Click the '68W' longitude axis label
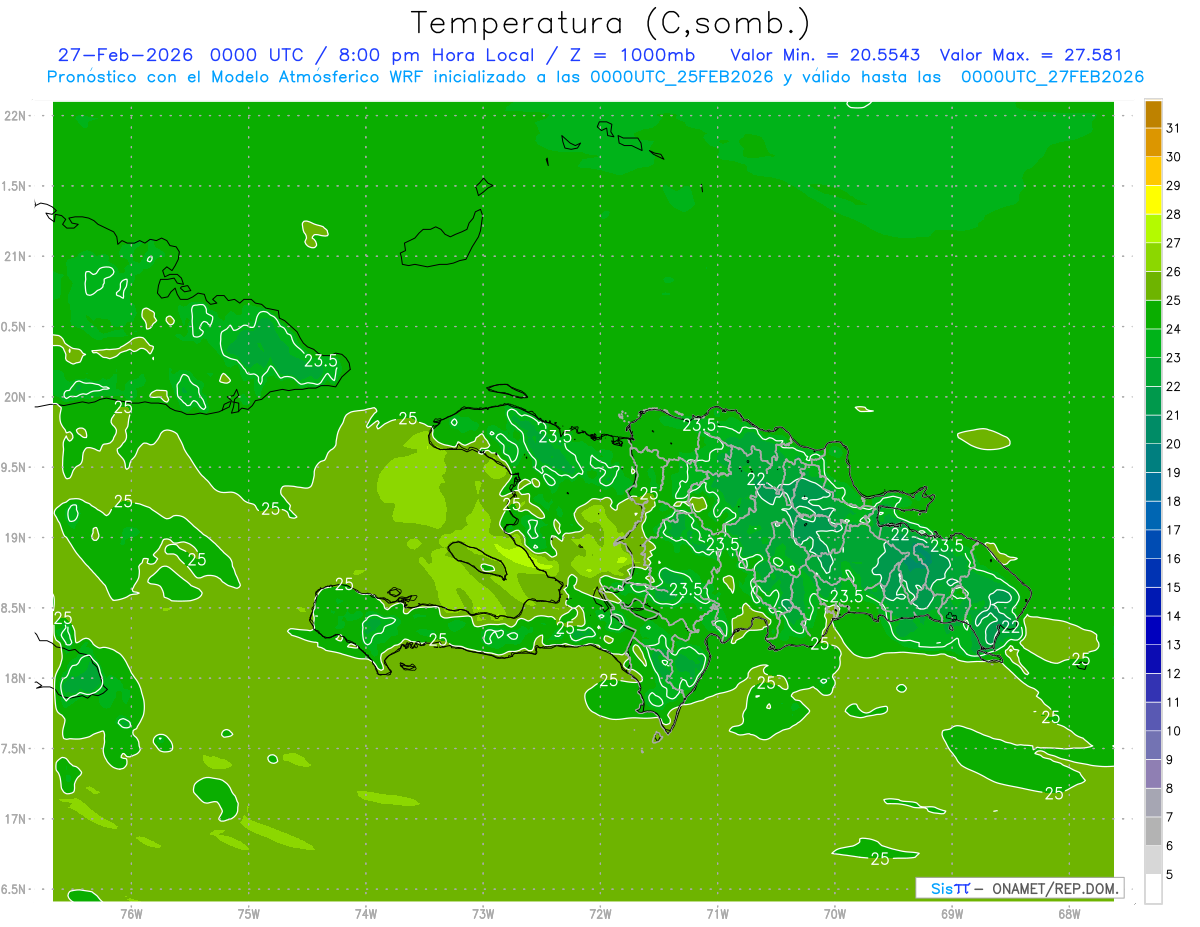Screen dimensions: 1200x927 point(1068,914)
